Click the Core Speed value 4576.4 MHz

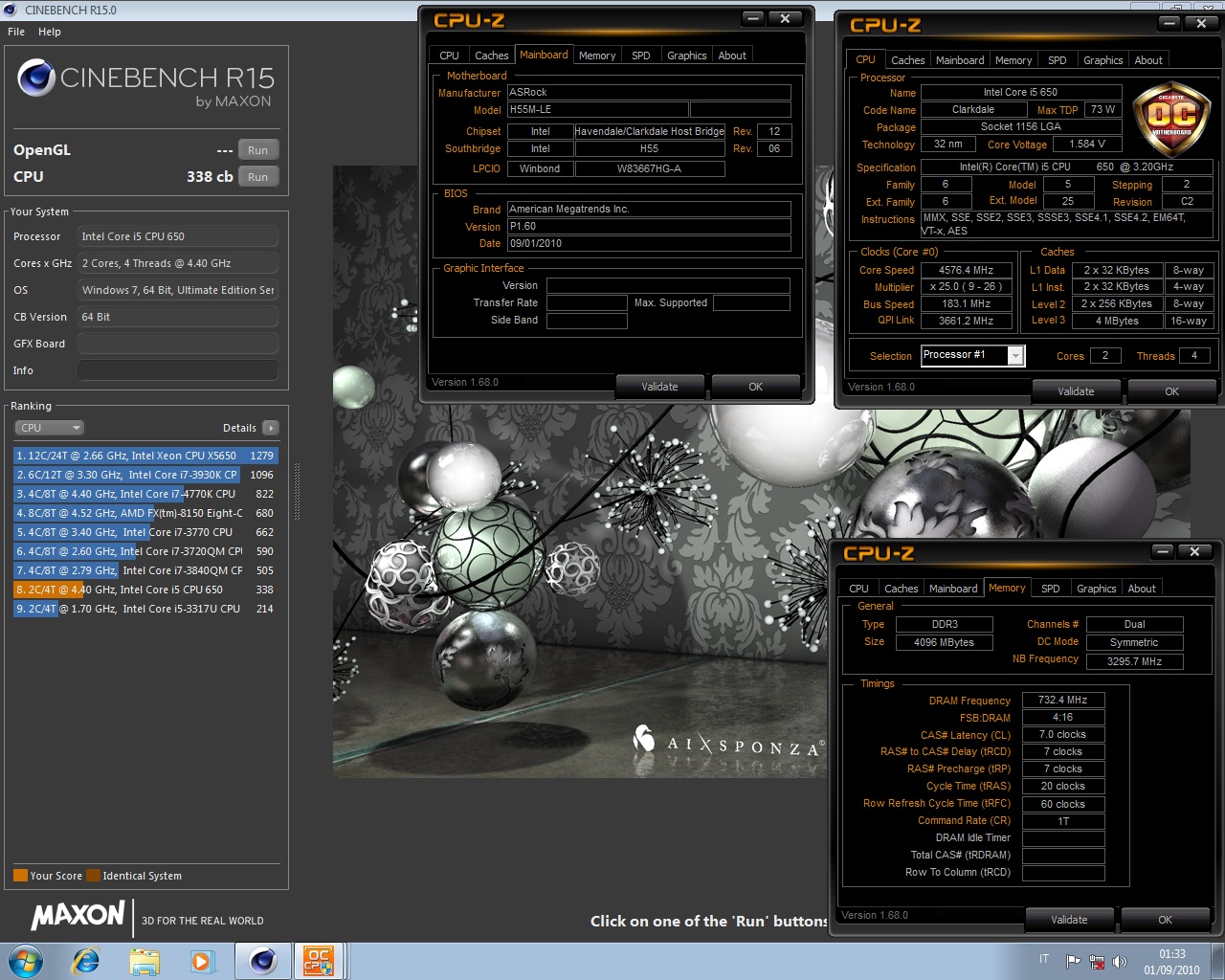(966, 270)
